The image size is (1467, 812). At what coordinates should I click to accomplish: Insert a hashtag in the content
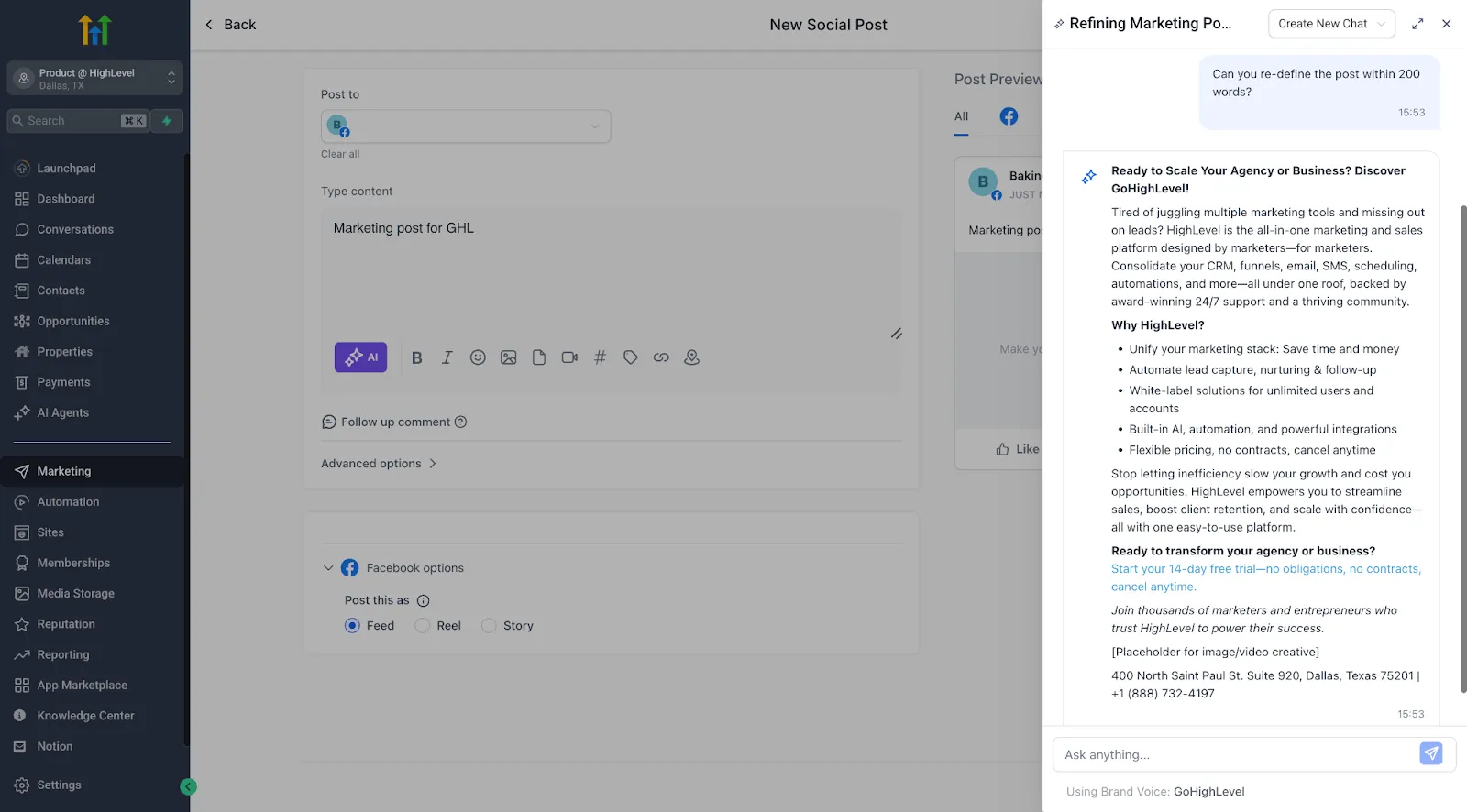pyautogui.click(x=600, y=357)
